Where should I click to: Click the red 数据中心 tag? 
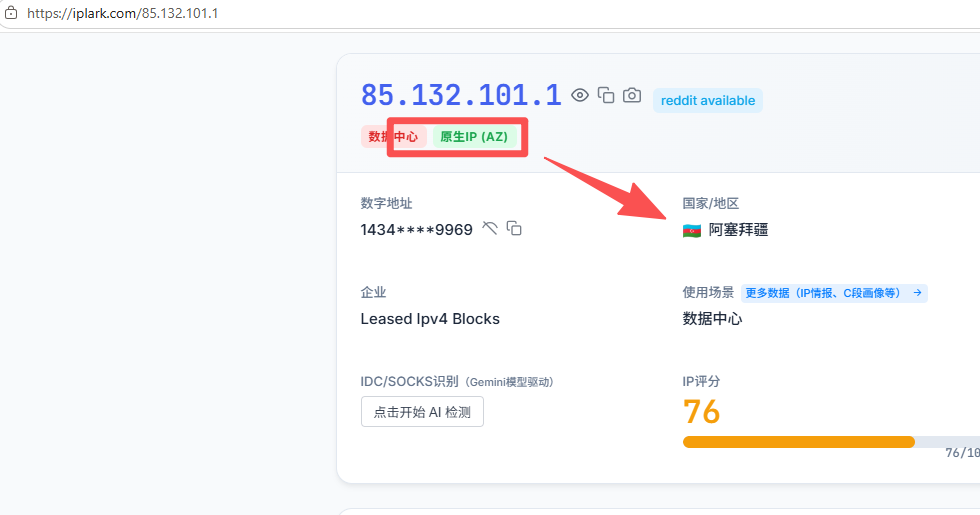pyautogui.click(x=393, y=137)
